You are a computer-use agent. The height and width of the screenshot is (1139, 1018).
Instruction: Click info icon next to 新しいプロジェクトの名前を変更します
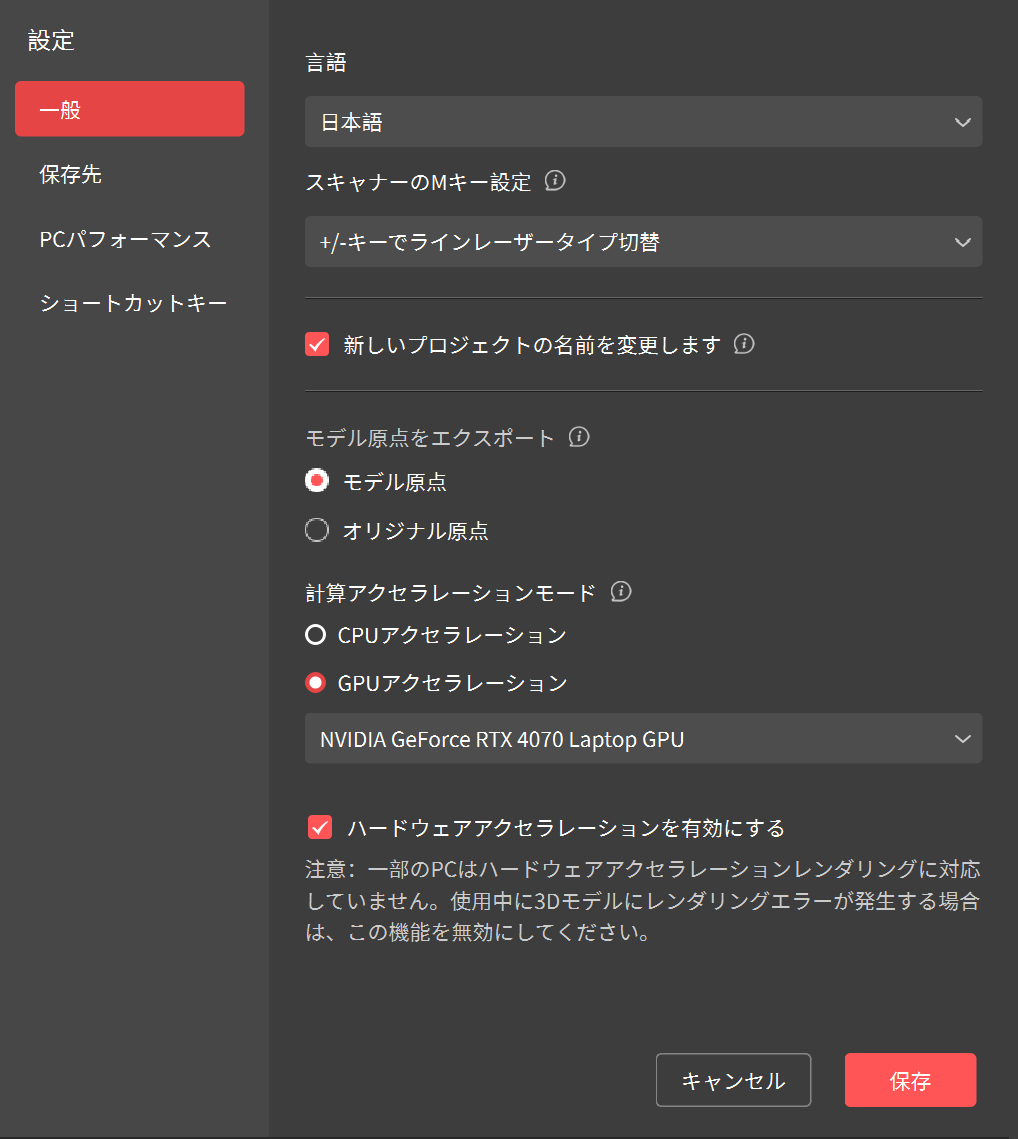tap(744, 345)
